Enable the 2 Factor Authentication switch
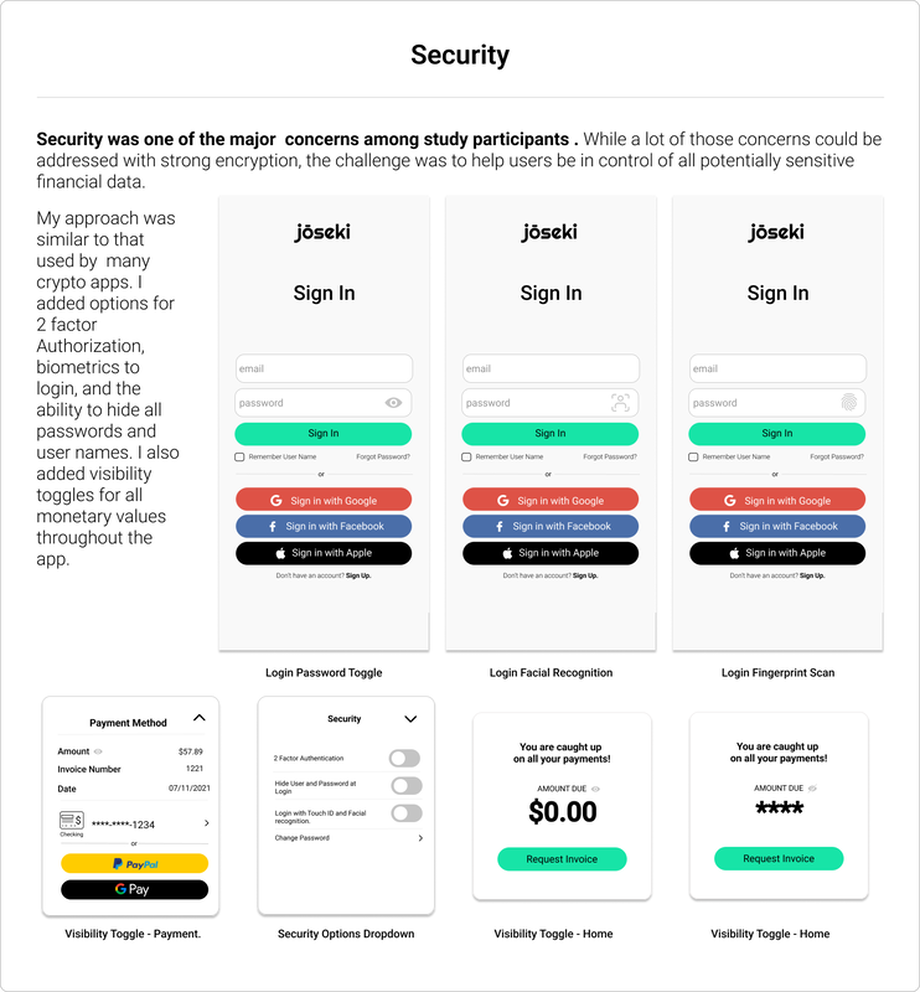This screenshot has width=920, height=992. click(405, 758)
